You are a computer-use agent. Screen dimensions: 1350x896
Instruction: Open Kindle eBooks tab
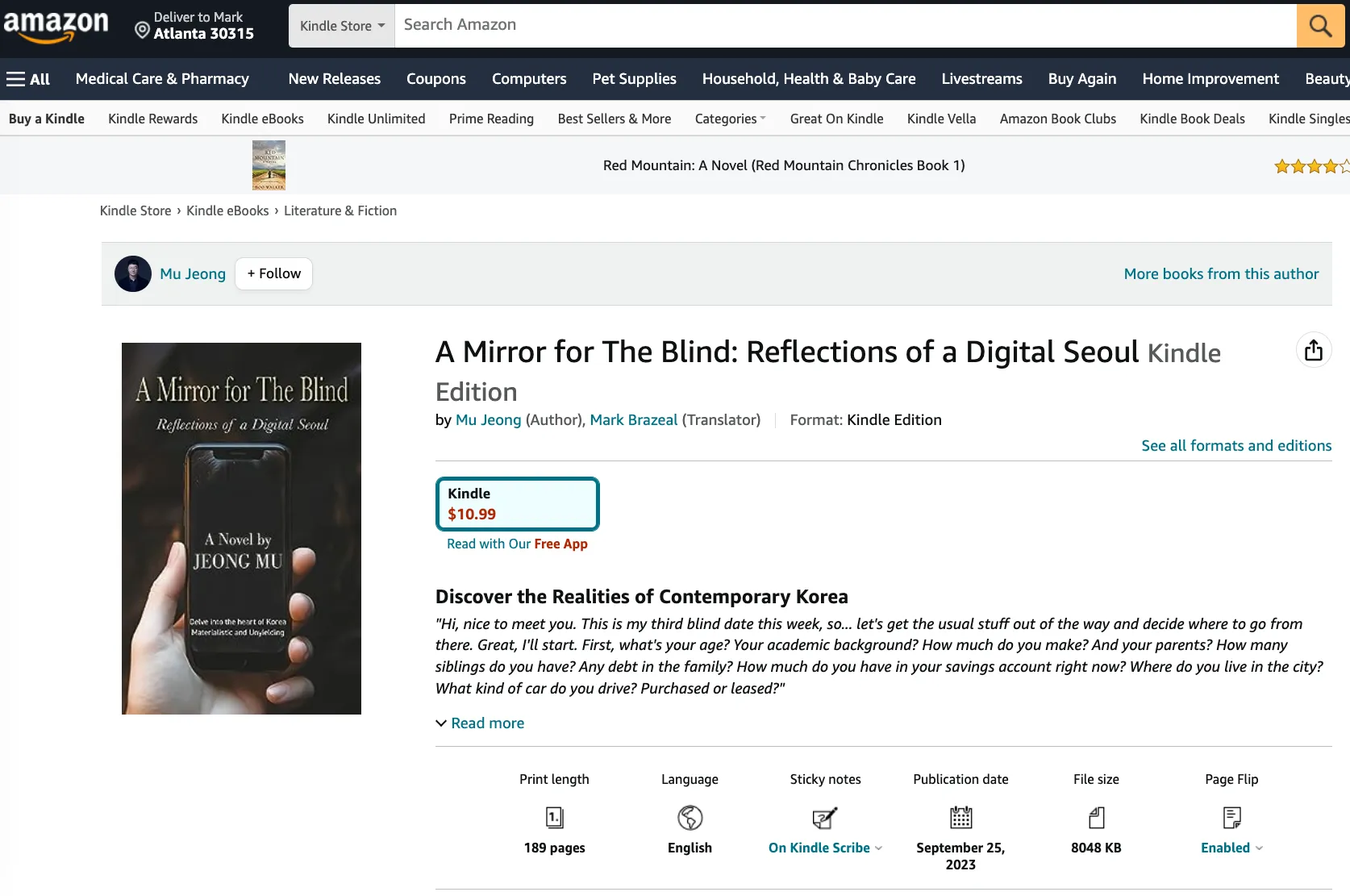point(263,119)
